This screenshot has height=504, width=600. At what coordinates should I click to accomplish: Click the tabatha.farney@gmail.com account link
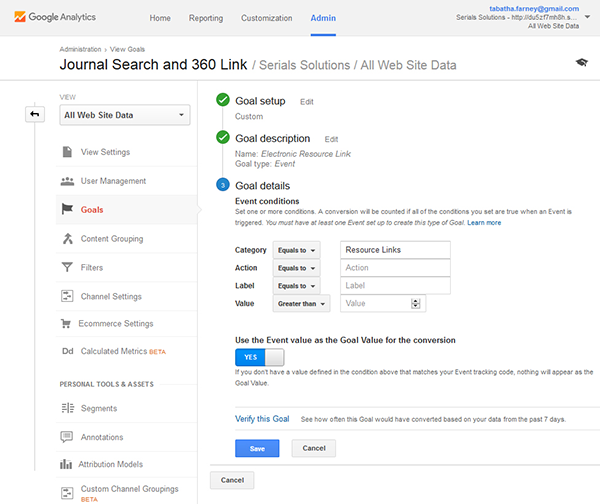pos(534,8)
